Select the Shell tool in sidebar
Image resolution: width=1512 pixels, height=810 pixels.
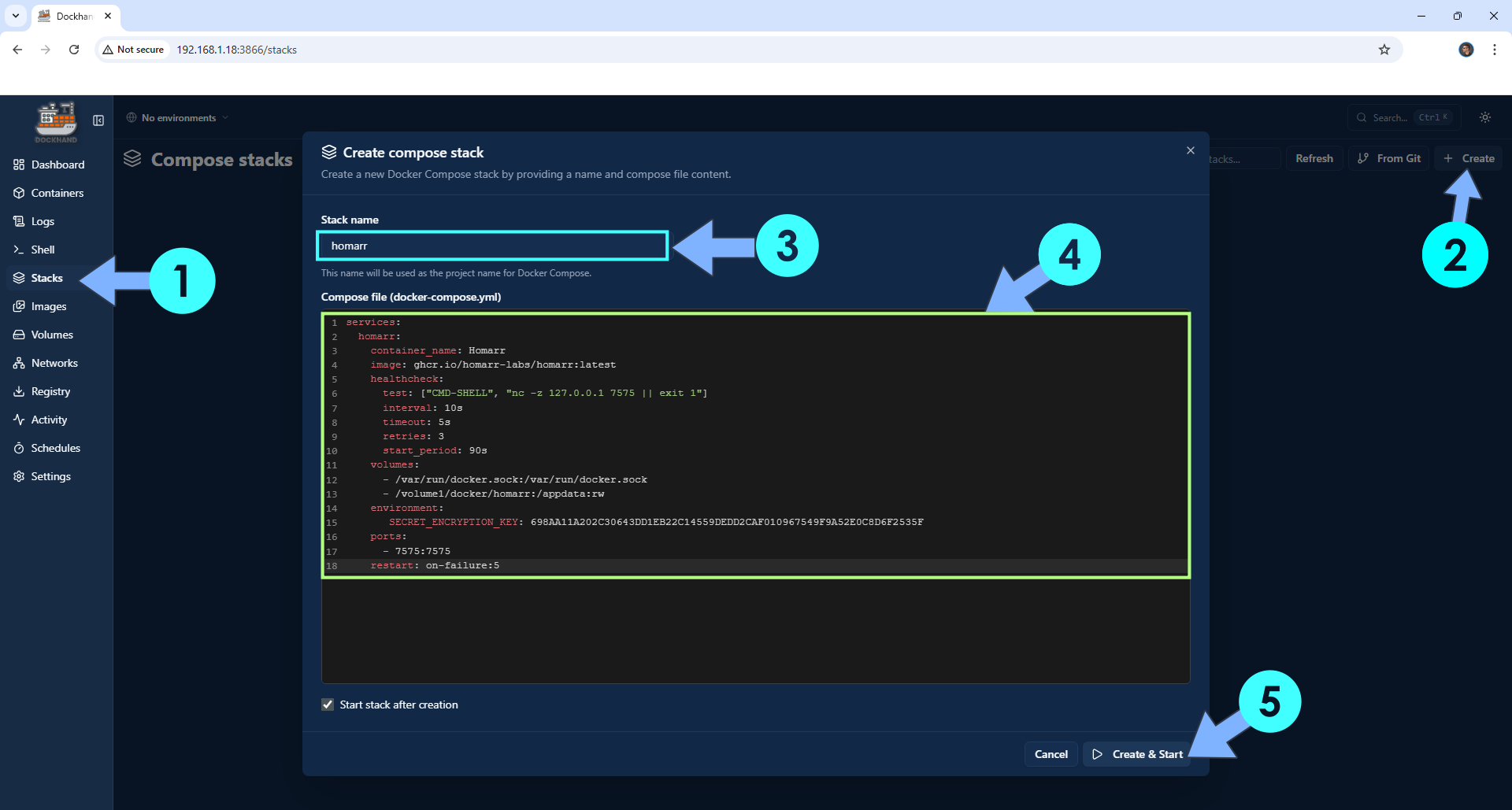[41, 250]
